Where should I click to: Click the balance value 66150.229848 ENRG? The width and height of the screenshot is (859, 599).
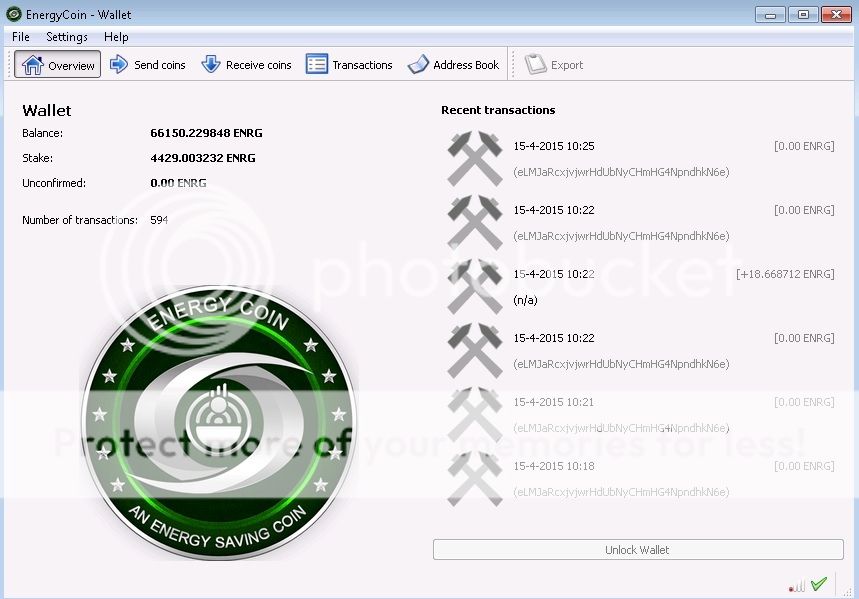point(206,133)
